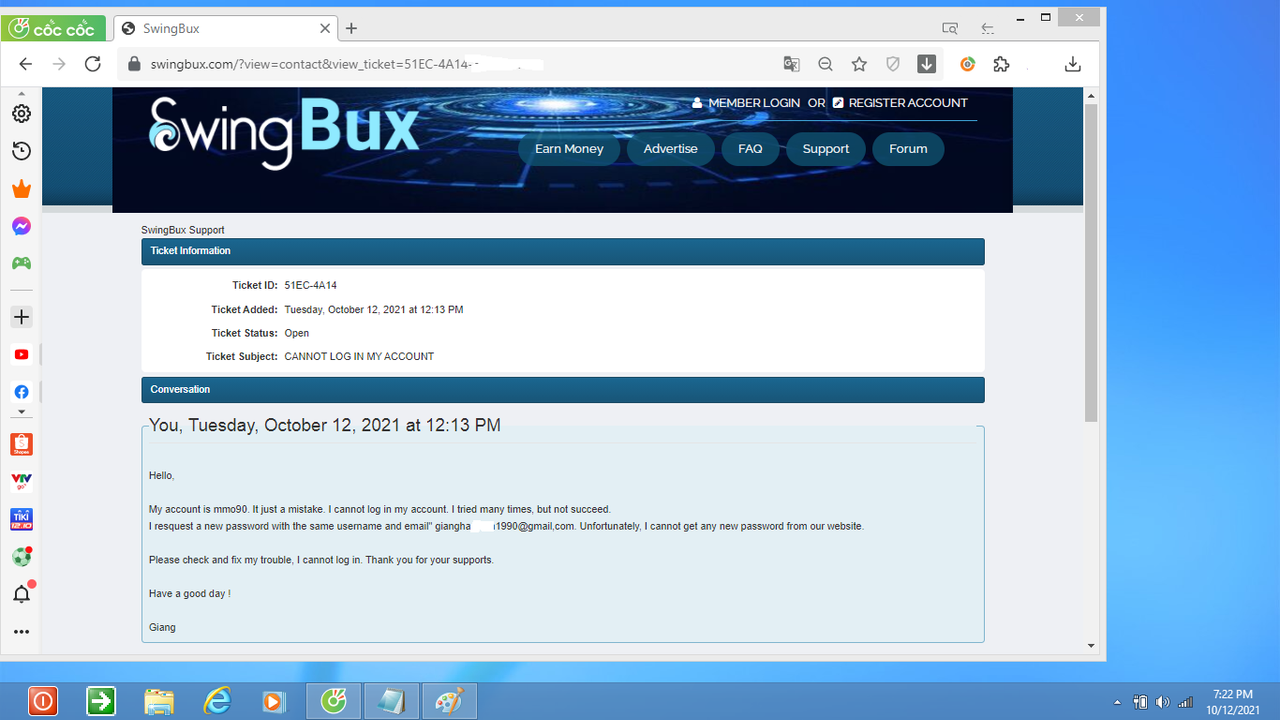The height and width of the screenshot is (720, 1280).
Task: Click the translate page icon in address bar
Action: [x=791, y=64]
